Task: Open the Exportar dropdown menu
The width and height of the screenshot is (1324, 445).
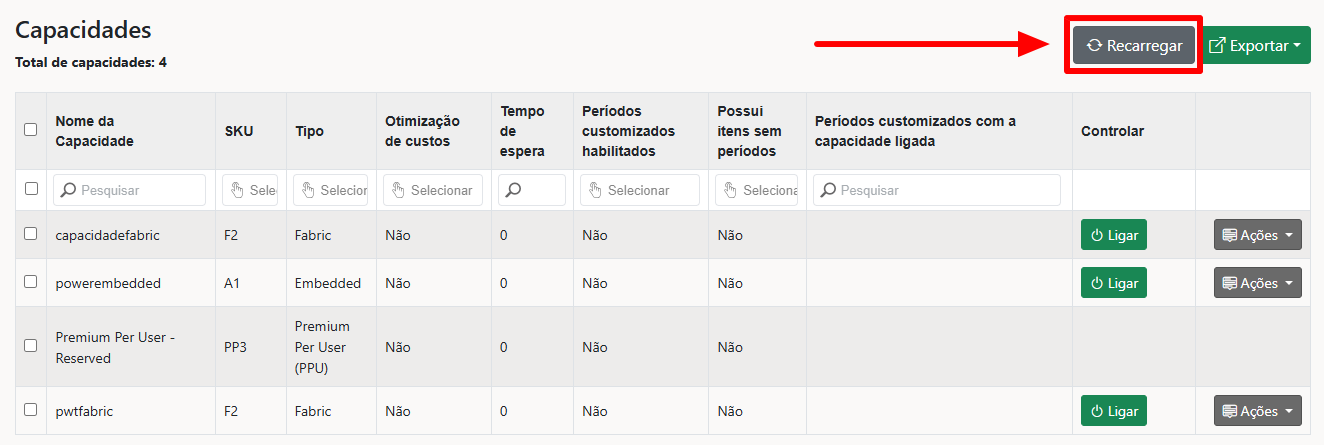Action: [1256, 45]
